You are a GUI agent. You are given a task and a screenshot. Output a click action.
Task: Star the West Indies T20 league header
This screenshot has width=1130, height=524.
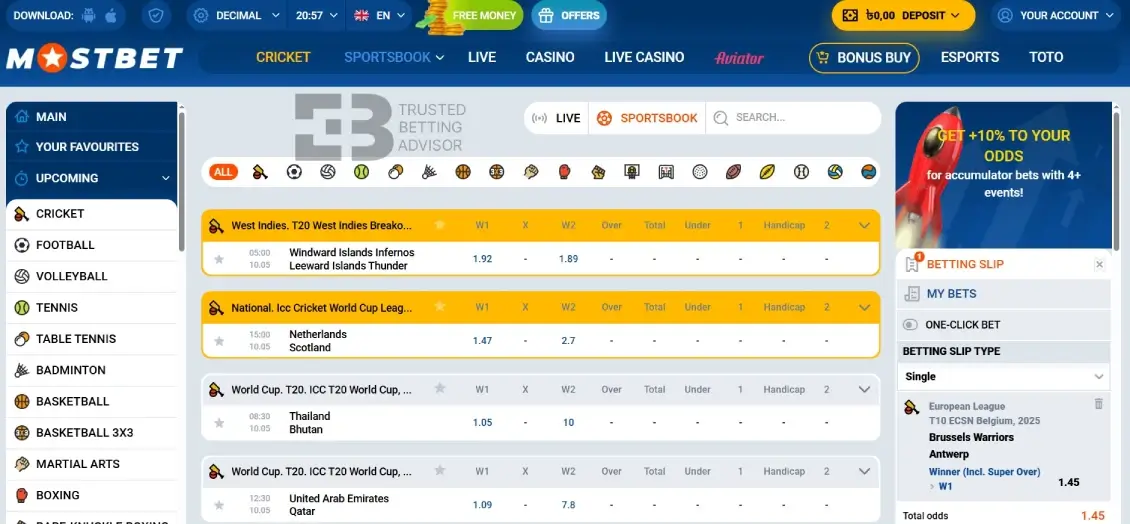[x=440, y=225]
